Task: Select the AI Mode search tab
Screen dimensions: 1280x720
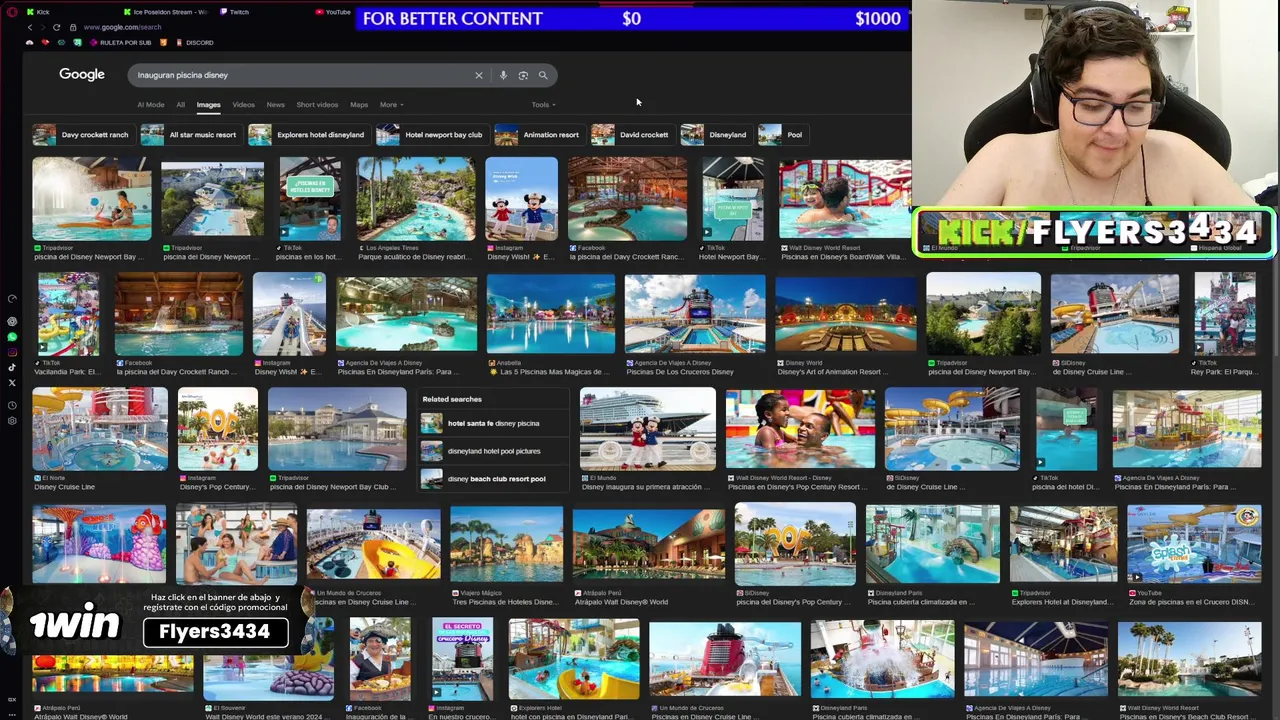Action: tap(151, 105)
